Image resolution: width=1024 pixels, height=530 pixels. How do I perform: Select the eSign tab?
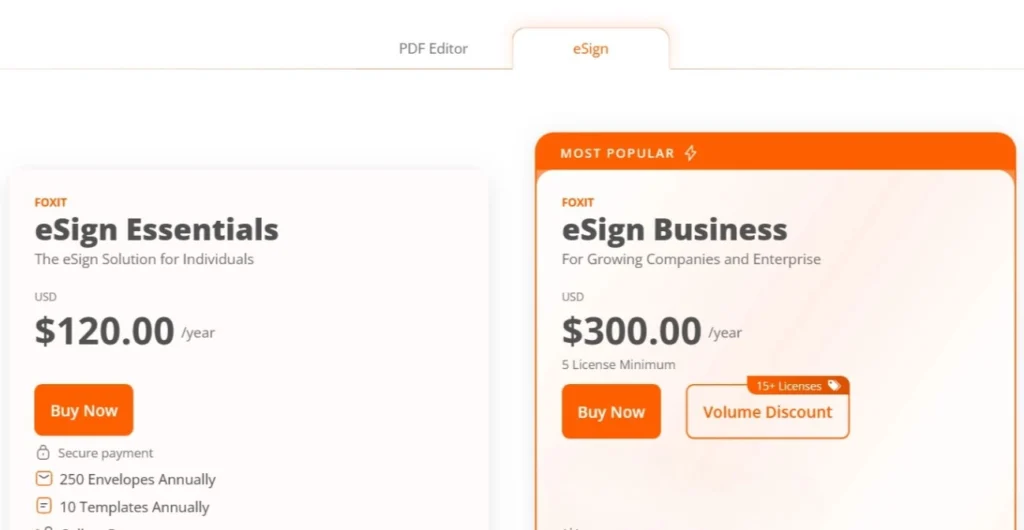coord(590,48)
